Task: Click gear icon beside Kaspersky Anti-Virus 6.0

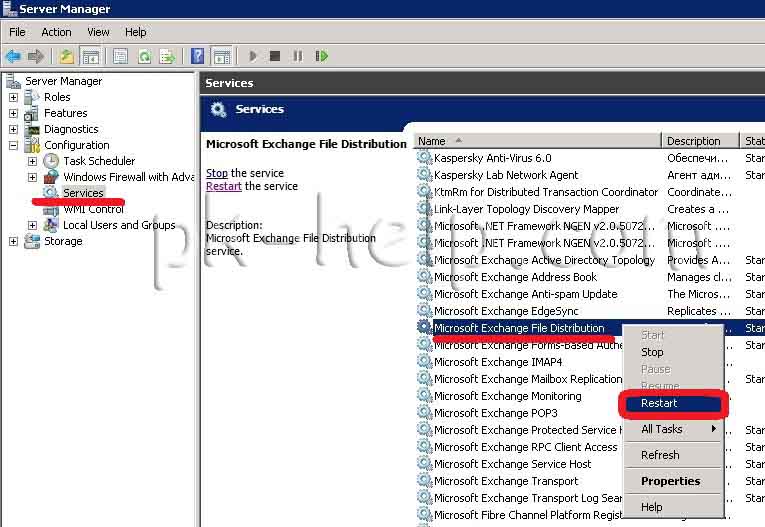Action: click(x=424, y=158)
